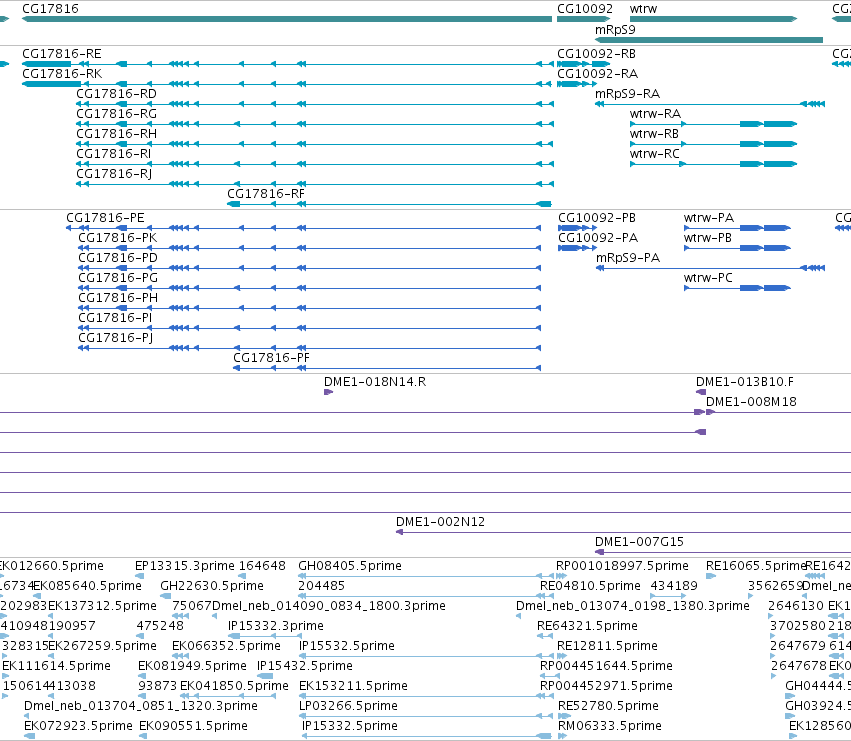851x741 pixels.
Task: Select transcript label CG17816-RK
Action: pos(62,74)
